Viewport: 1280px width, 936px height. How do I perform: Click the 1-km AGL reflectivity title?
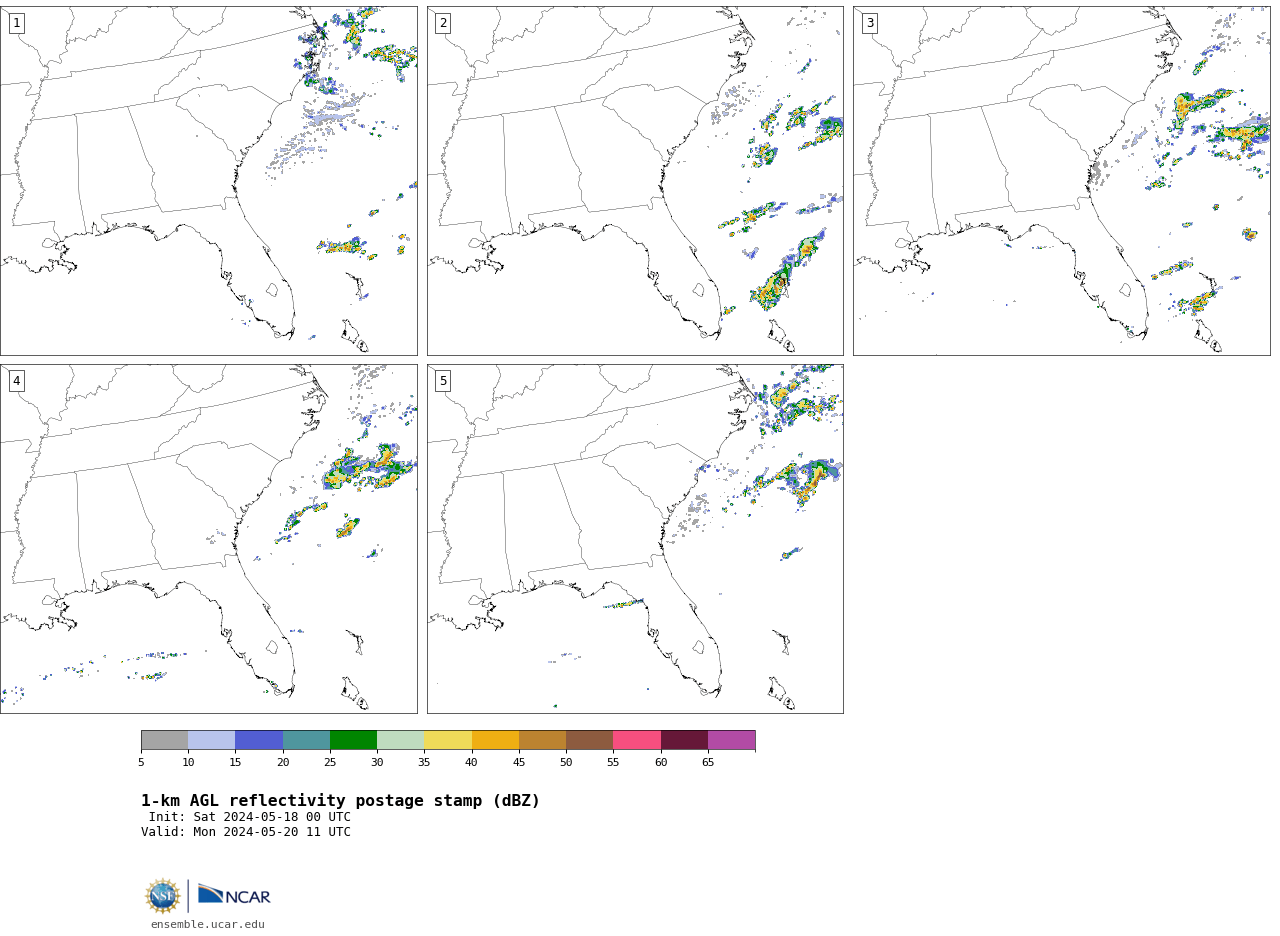click(x=340, y=801)
